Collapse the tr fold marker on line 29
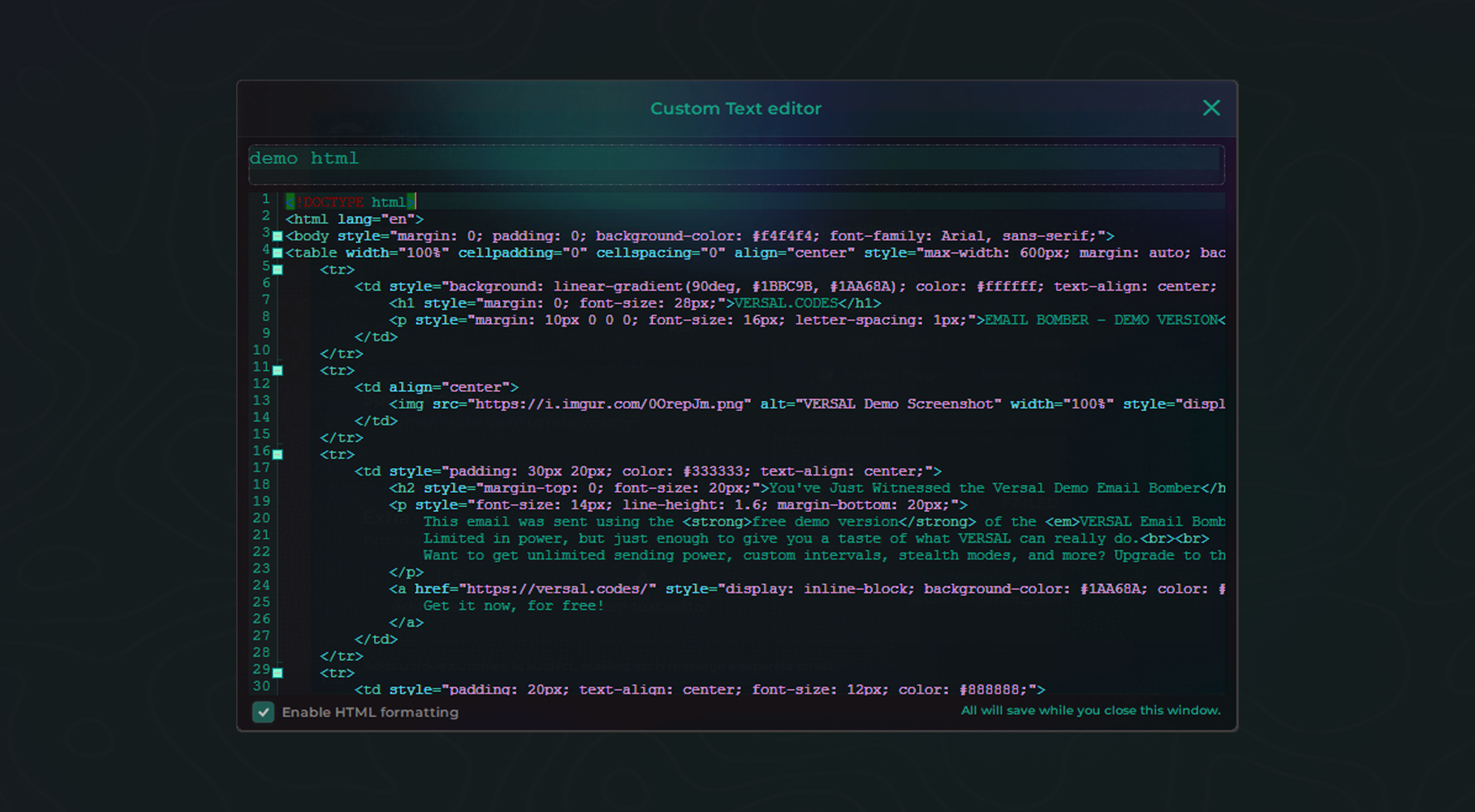 (278, 673)
